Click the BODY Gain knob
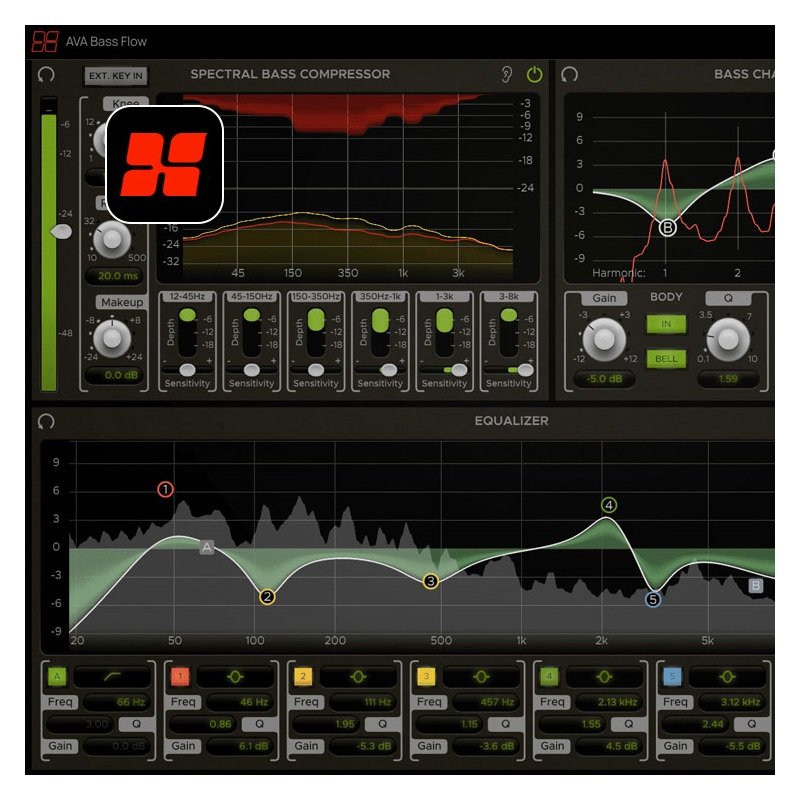 pyautogui.click(x=604, y=339)
